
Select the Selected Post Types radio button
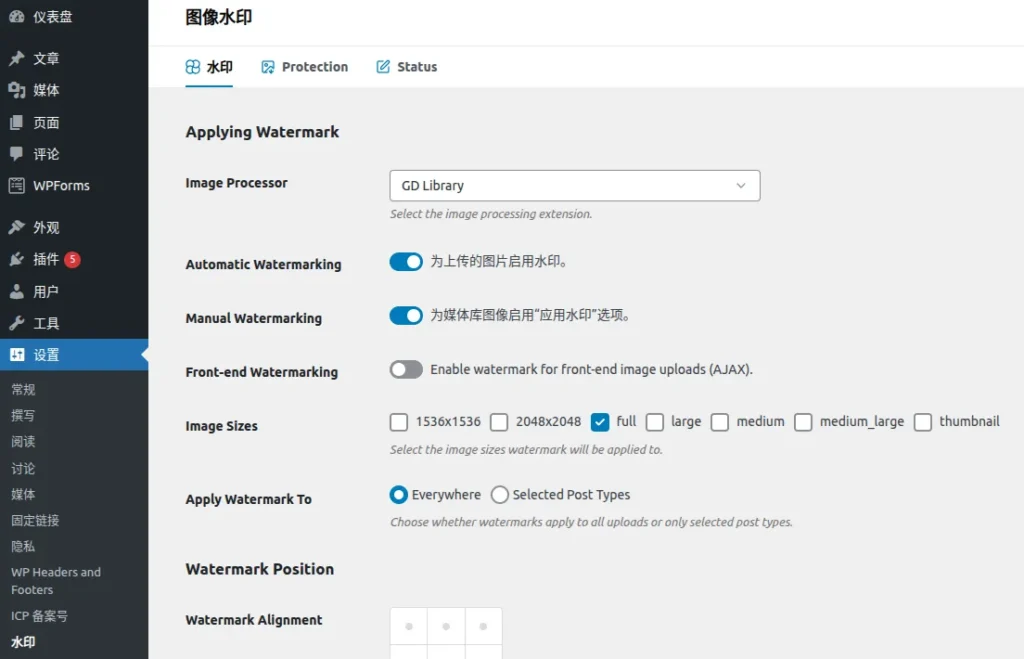tap(499, 494)
